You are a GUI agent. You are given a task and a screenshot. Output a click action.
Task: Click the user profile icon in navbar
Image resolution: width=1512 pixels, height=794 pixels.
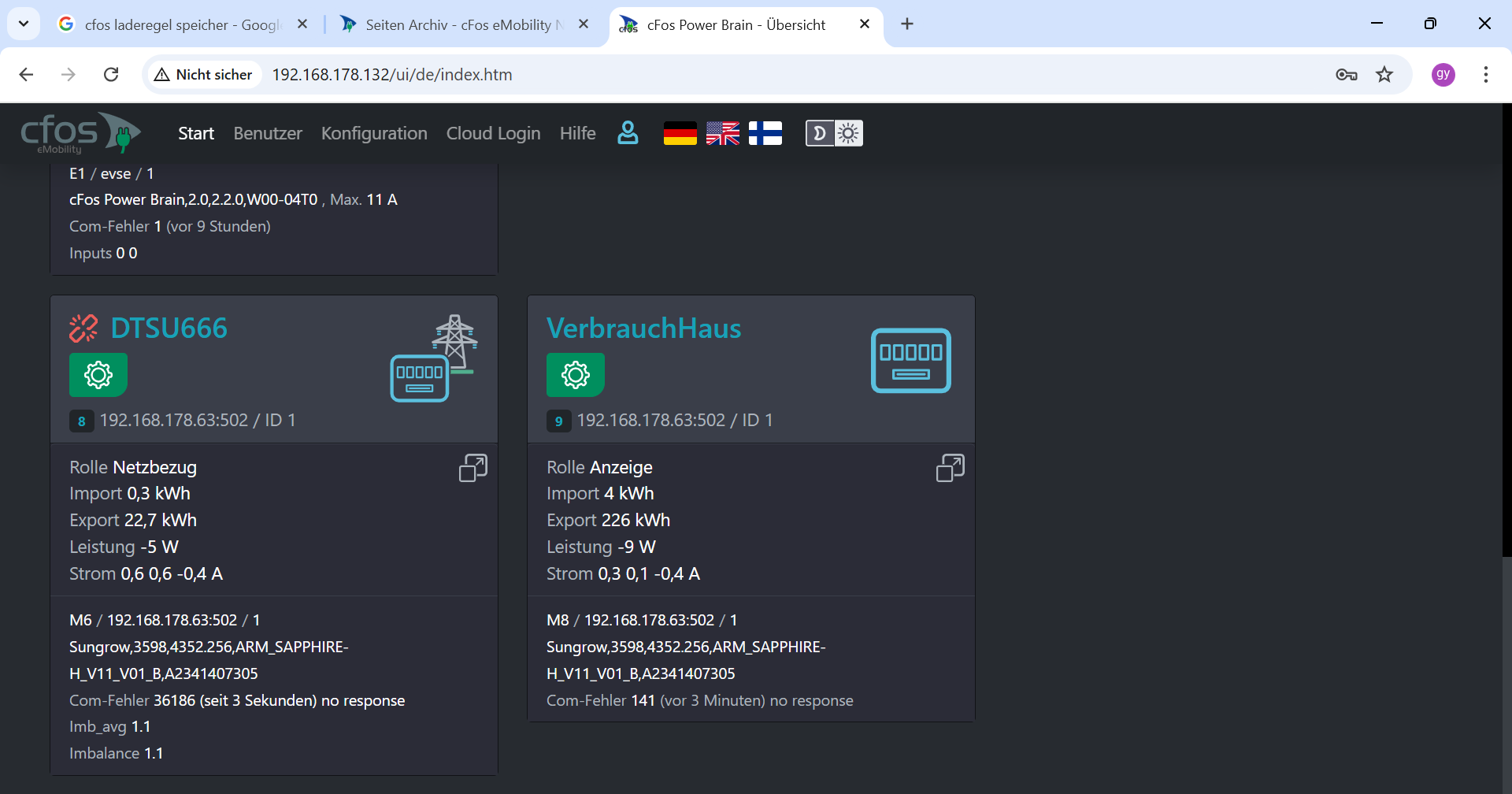coord(628,133)
